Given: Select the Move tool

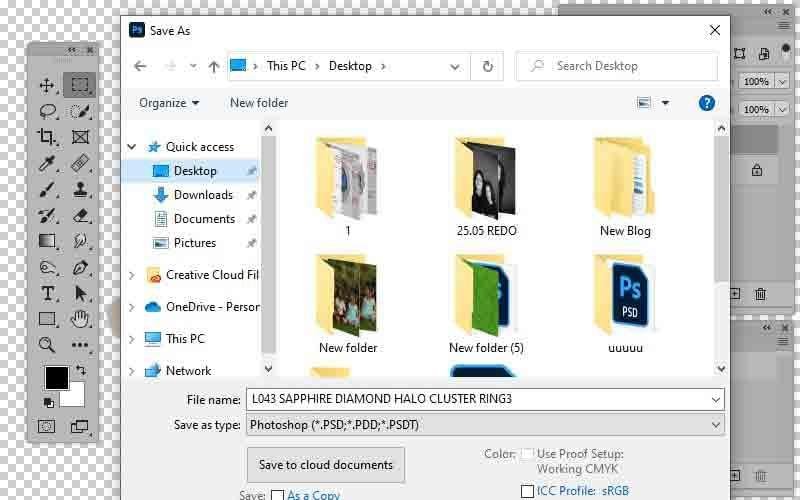Looking at the screenshot, I should [46, 85].
